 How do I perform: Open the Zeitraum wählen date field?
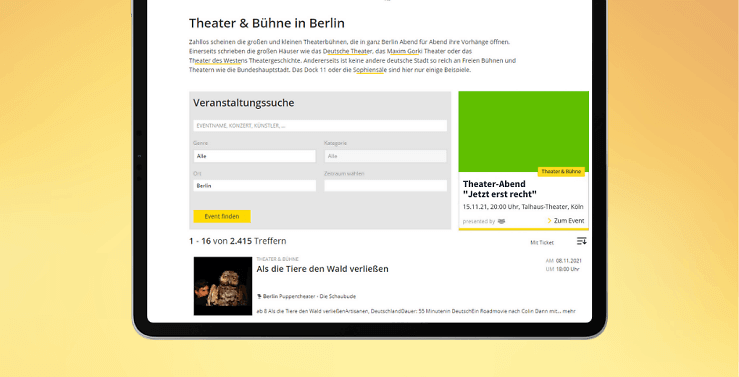click(386, 186)
